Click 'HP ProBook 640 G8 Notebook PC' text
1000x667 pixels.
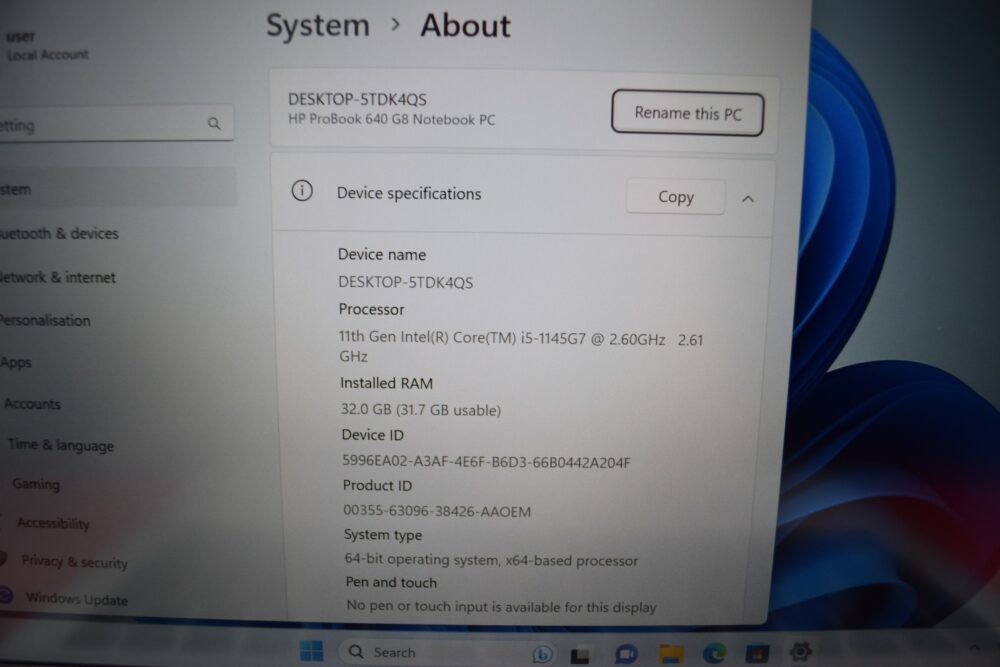click(392, 119)
